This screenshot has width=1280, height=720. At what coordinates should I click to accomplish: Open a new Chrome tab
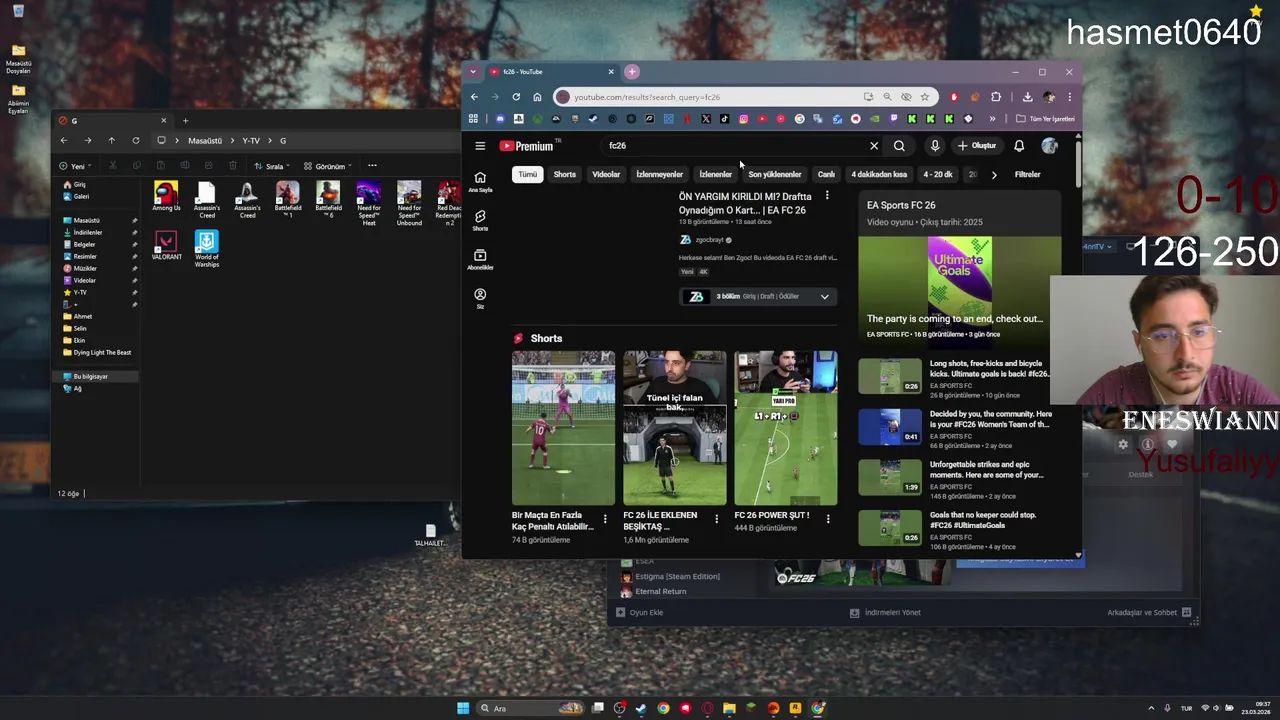[x=632, y=72]
